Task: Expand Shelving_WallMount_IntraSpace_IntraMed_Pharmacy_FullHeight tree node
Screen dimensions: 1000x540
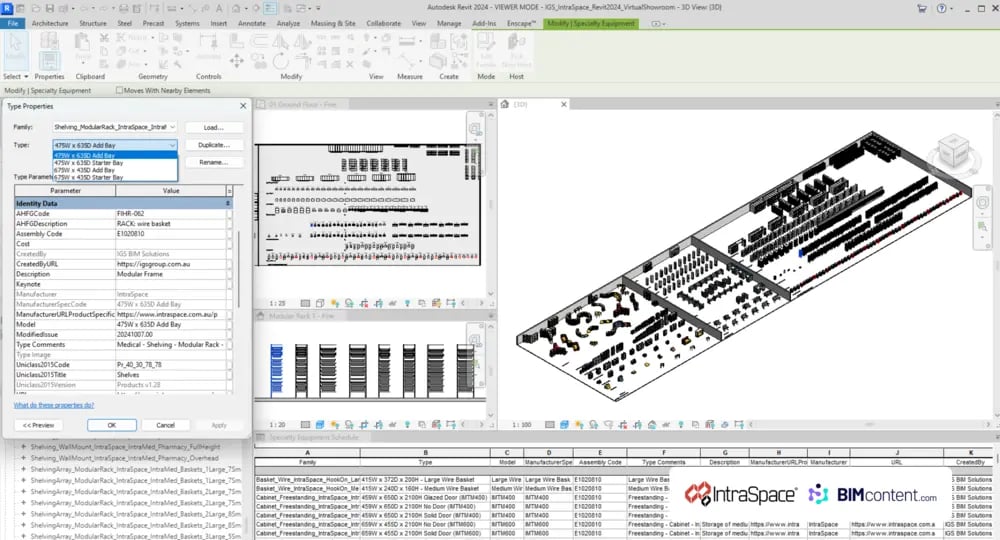Action: (24, 447)
